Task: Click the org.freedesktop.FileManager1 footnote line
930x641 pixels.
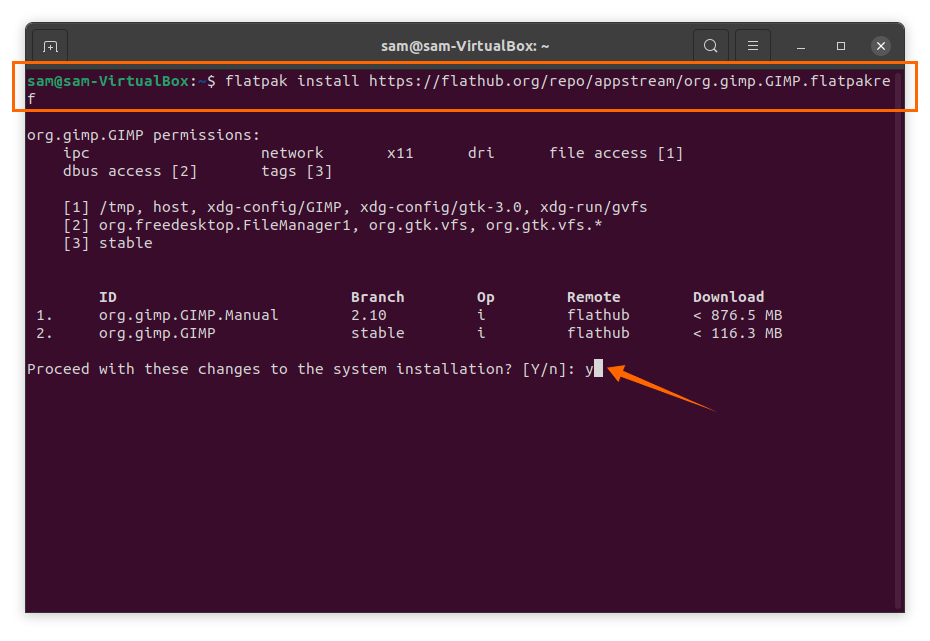Action: point(333,225)
